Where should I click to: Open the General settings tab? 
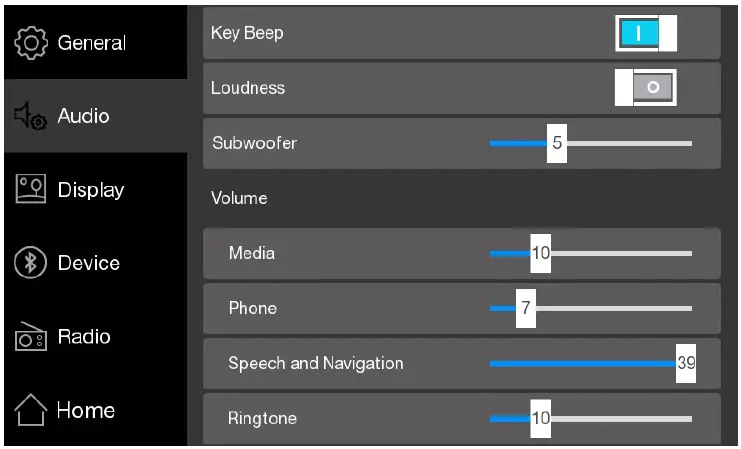[x=91, y=43]
